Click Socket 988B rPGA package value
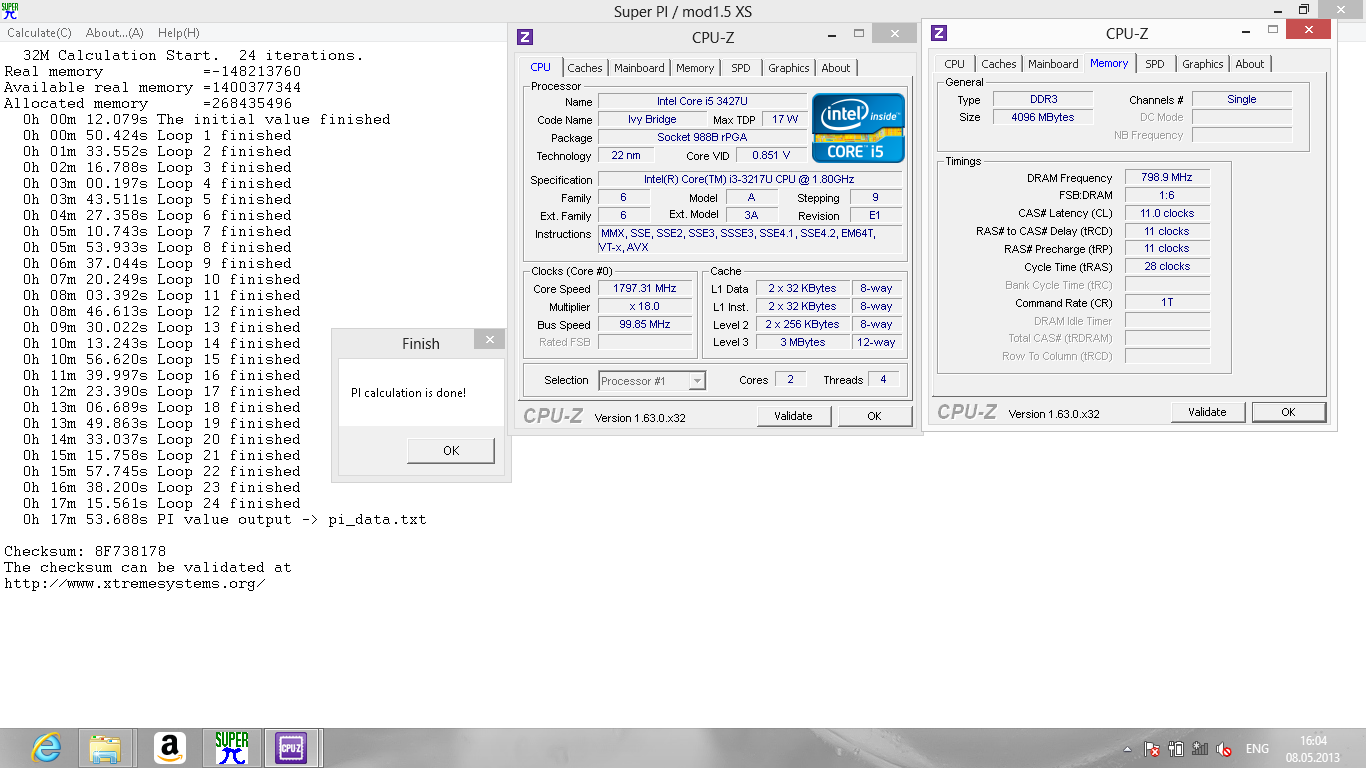The image size is (1366, 768). 702,138
